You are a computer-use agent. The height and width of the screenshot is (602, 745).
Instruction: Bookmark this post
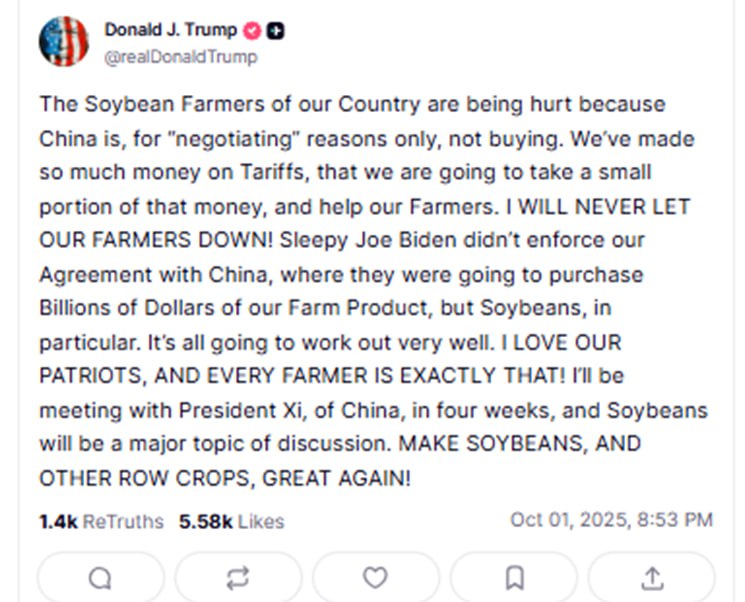(x=514, y=577)
